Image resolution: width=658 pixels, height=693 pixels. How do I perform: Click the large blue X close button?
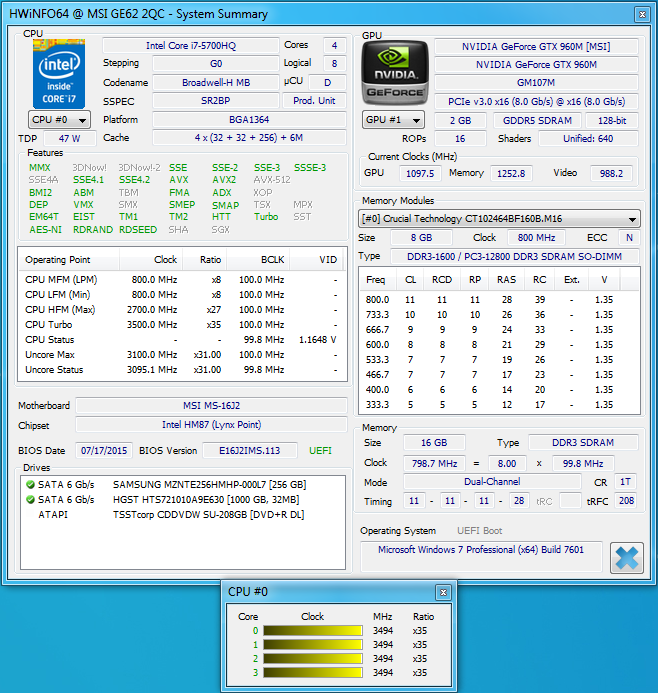(x=627, y=558)
